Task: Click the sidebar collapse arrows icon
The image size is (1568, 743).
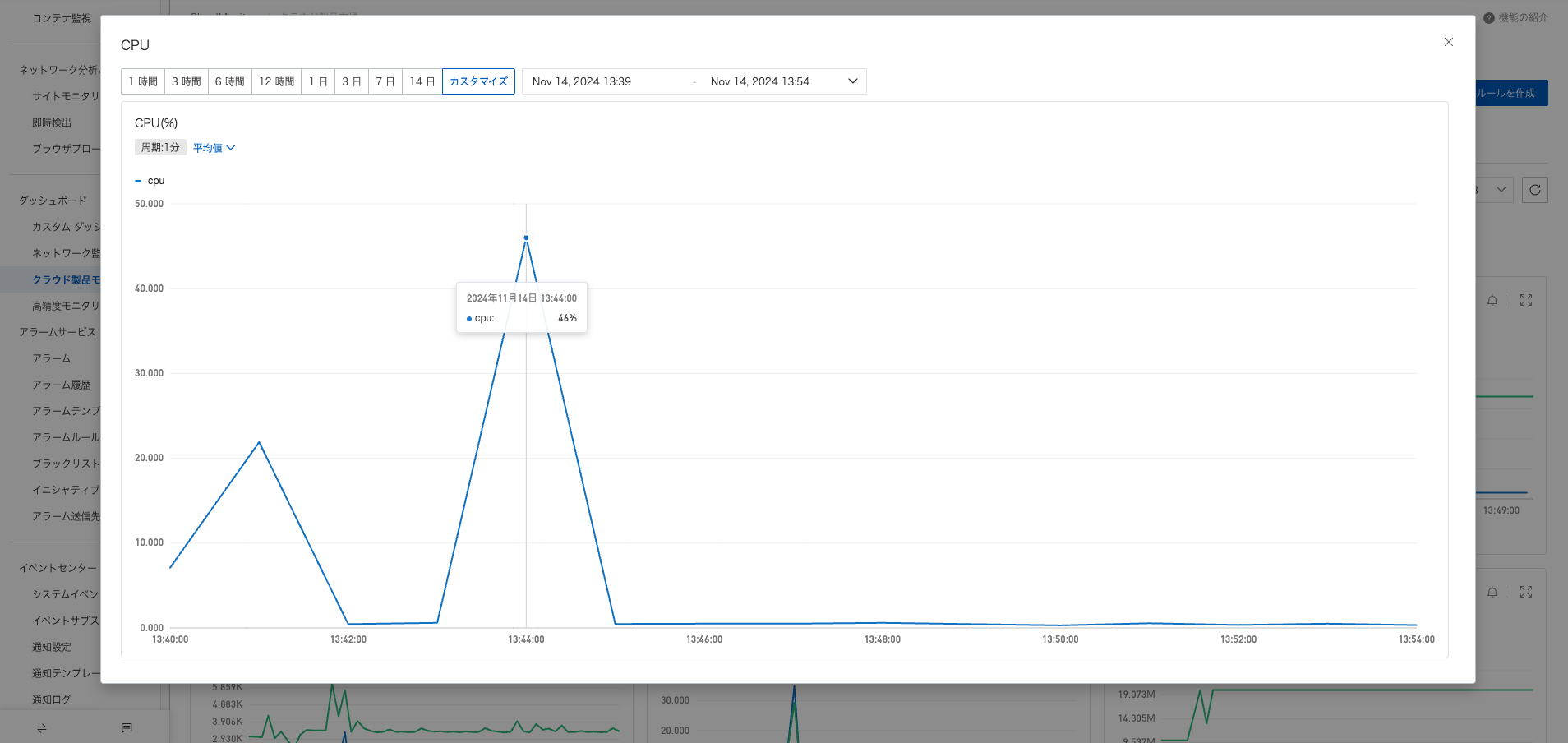Action: click(42, 728)
